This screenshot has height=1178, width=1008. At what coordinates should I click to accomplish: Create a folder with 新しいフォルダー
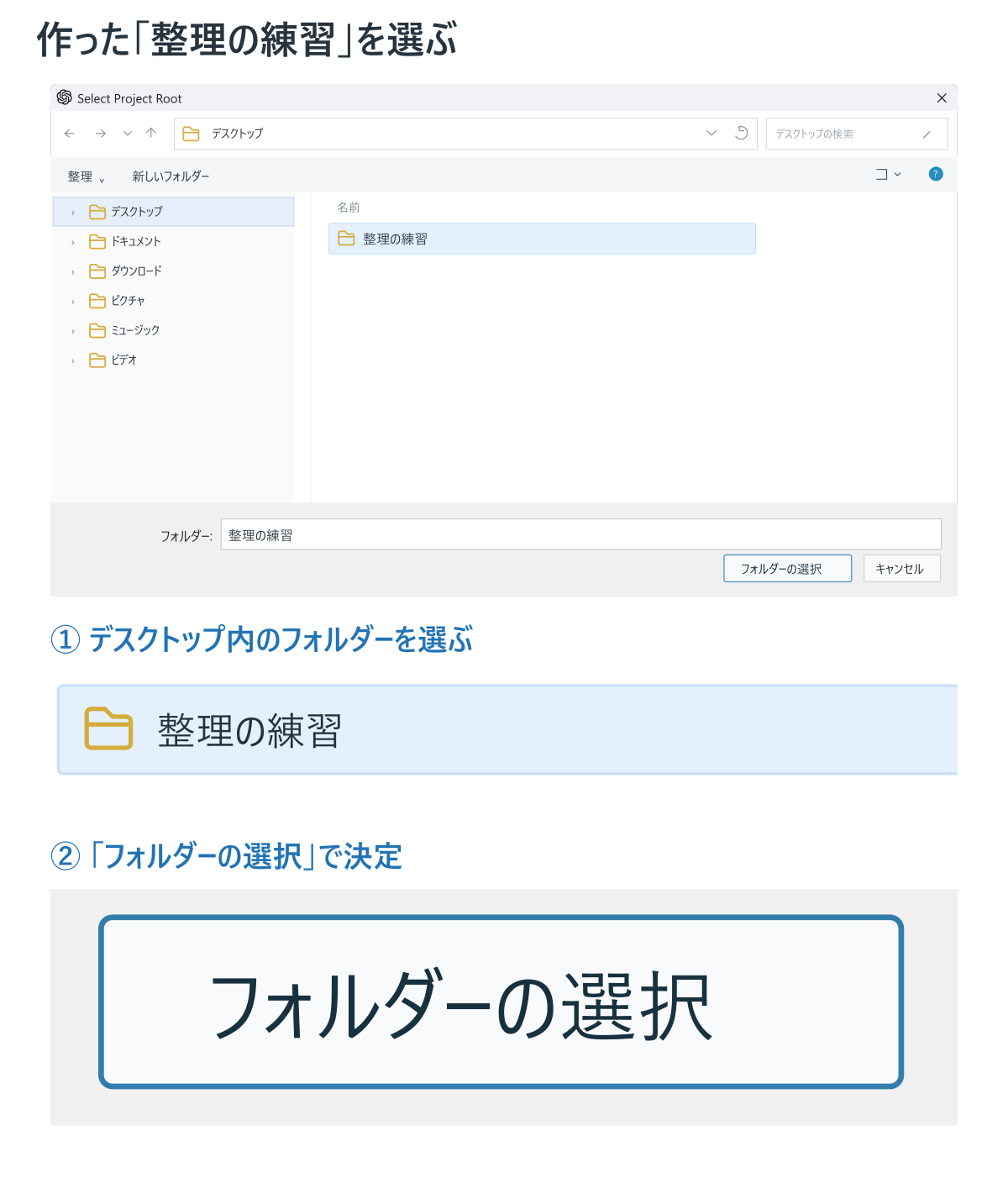(171, 176)
